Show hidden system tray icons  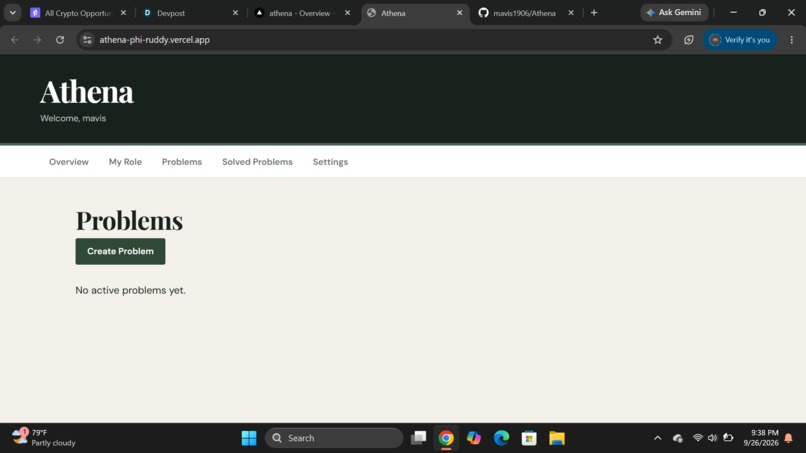[x=657, y=438]
